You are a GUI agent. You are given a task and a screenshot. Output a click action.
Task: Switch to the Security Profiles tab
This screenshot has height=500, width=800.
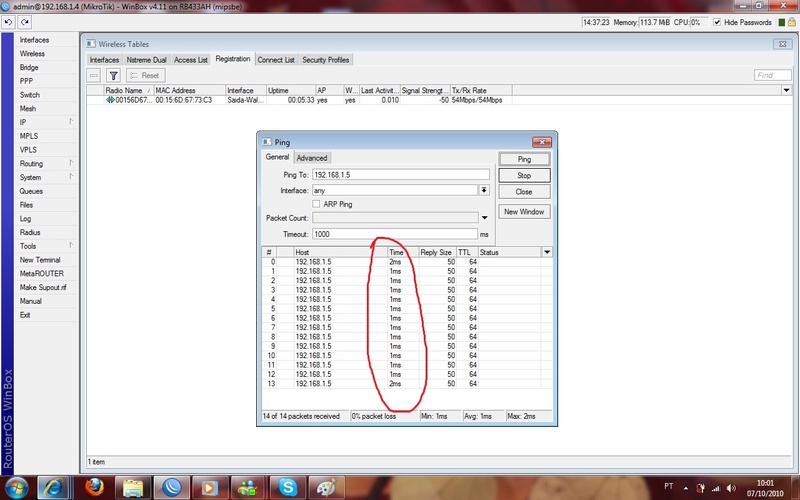326,60
